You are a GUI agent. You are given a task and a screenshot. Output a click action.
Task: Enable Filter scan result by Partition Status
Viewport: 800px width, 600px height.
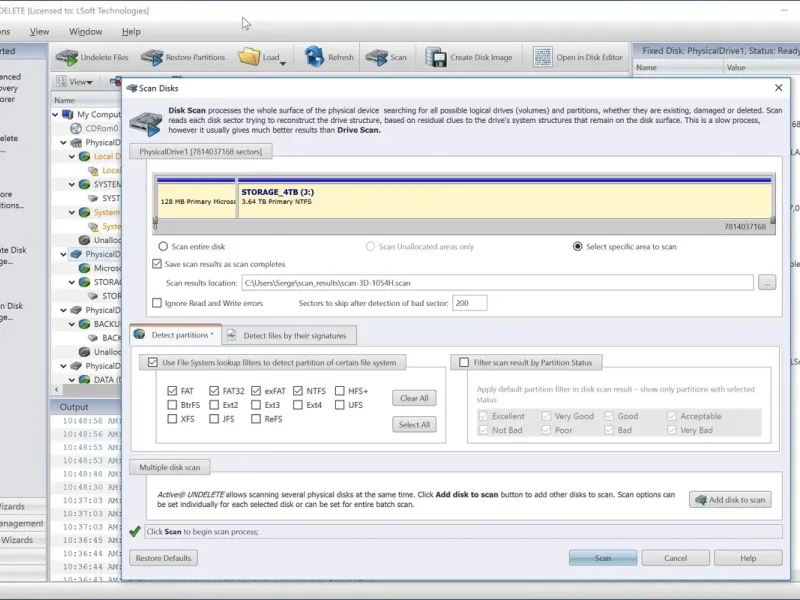[464, 362]
